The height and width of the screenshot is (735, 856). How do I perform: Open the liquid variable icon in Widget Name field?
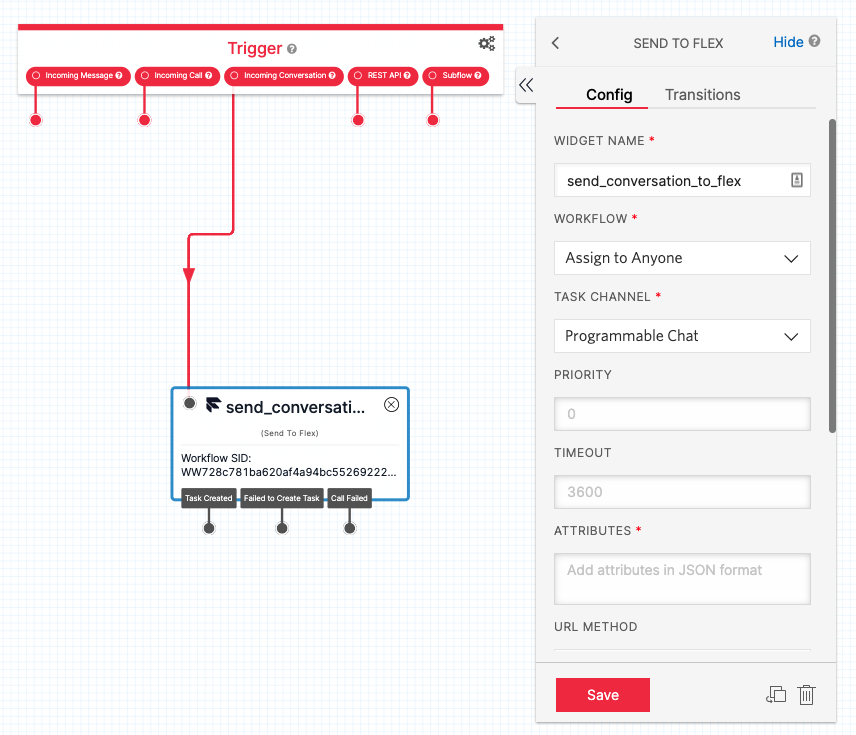[x=798, y=180]
